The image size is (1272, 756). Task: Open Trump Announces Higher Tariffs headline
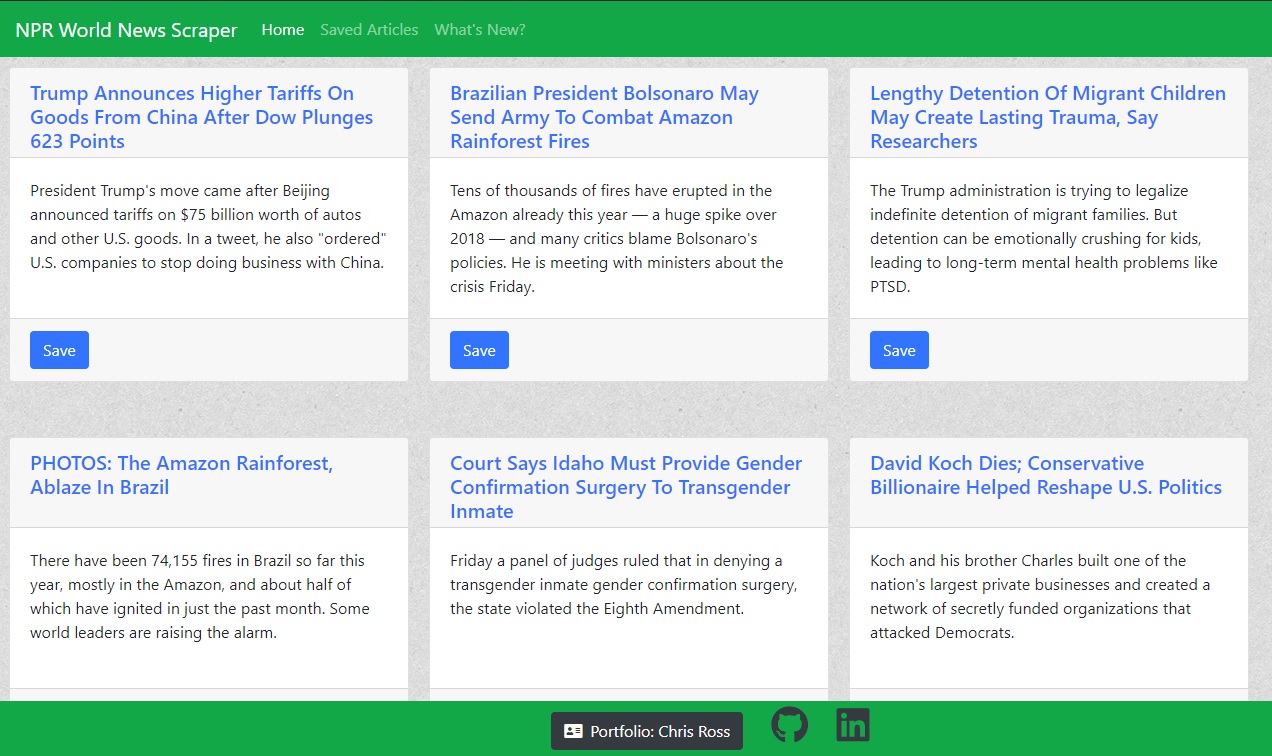tap(202, 117)
